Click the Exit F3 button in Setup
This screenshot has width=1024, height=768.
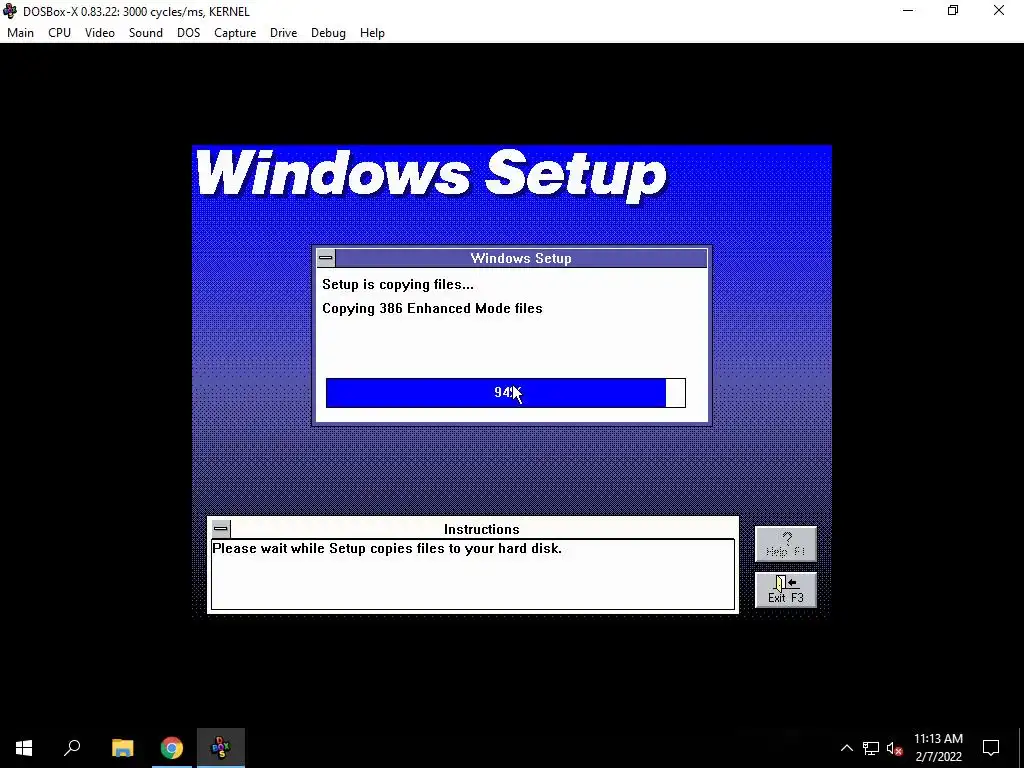(x=786, y=590)
